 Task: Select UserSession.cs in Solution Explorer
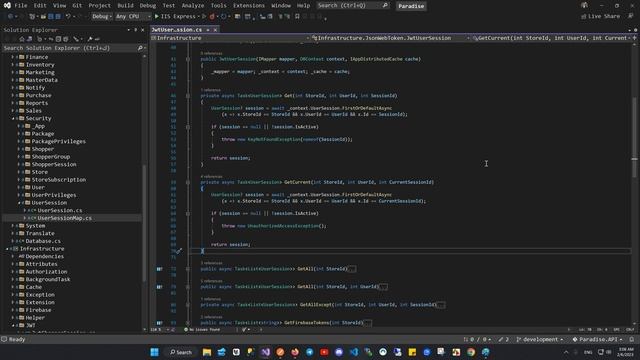click(x=60, y=210)
